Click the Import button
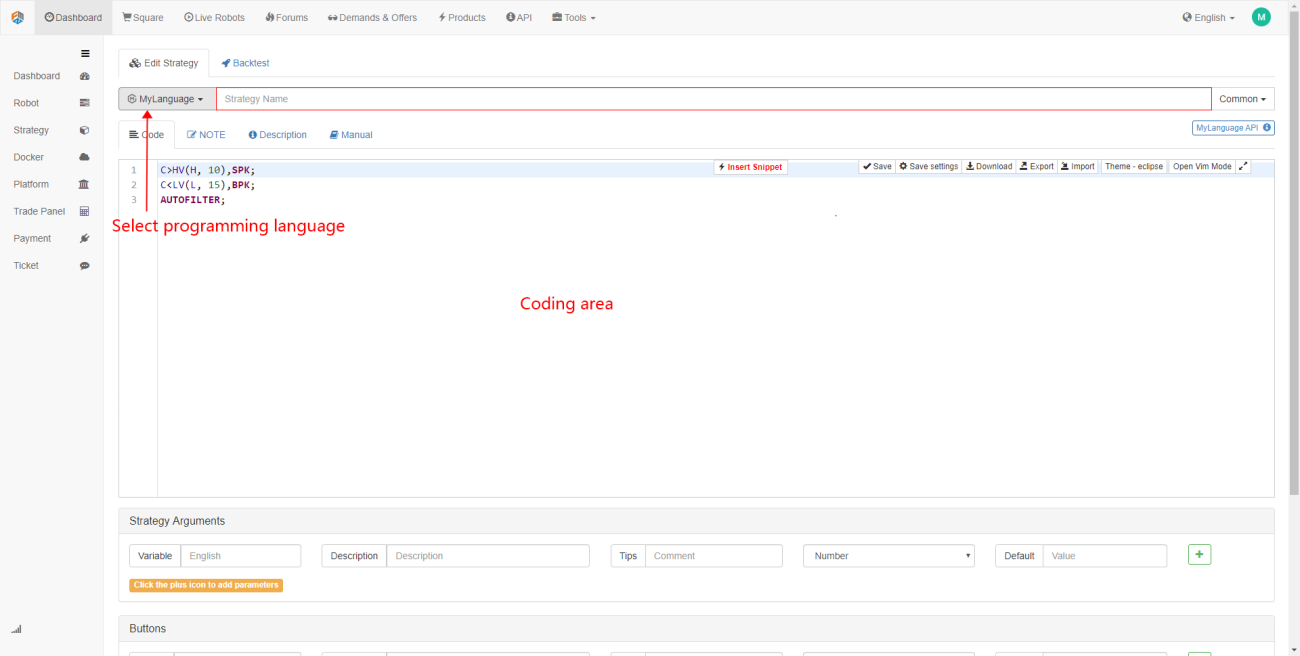Screen dimensions: 1300x656 click(x=1078, y=166)
